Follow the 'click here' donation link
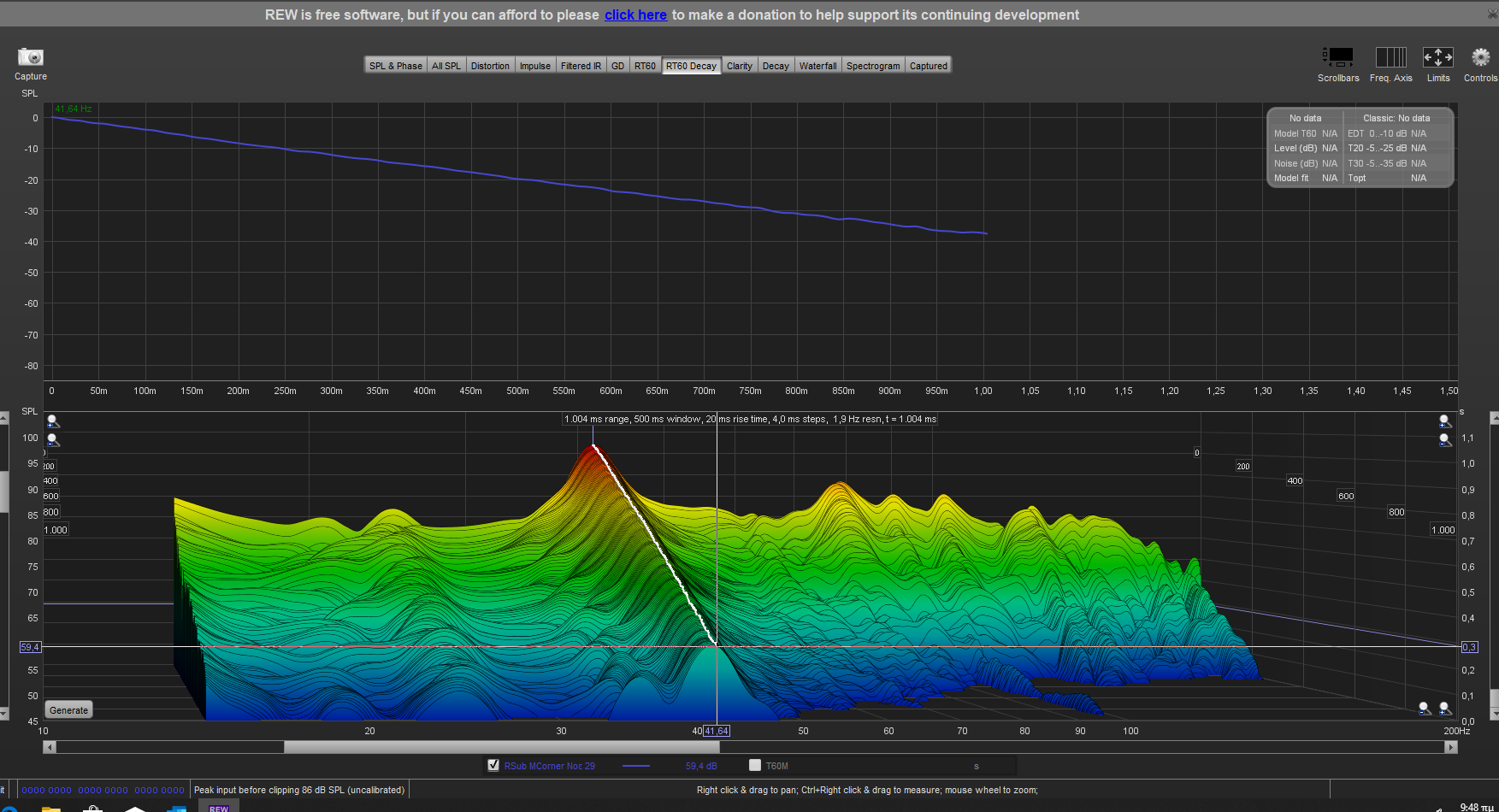Viewport: 1499px width, 812px height. (635, 15)
